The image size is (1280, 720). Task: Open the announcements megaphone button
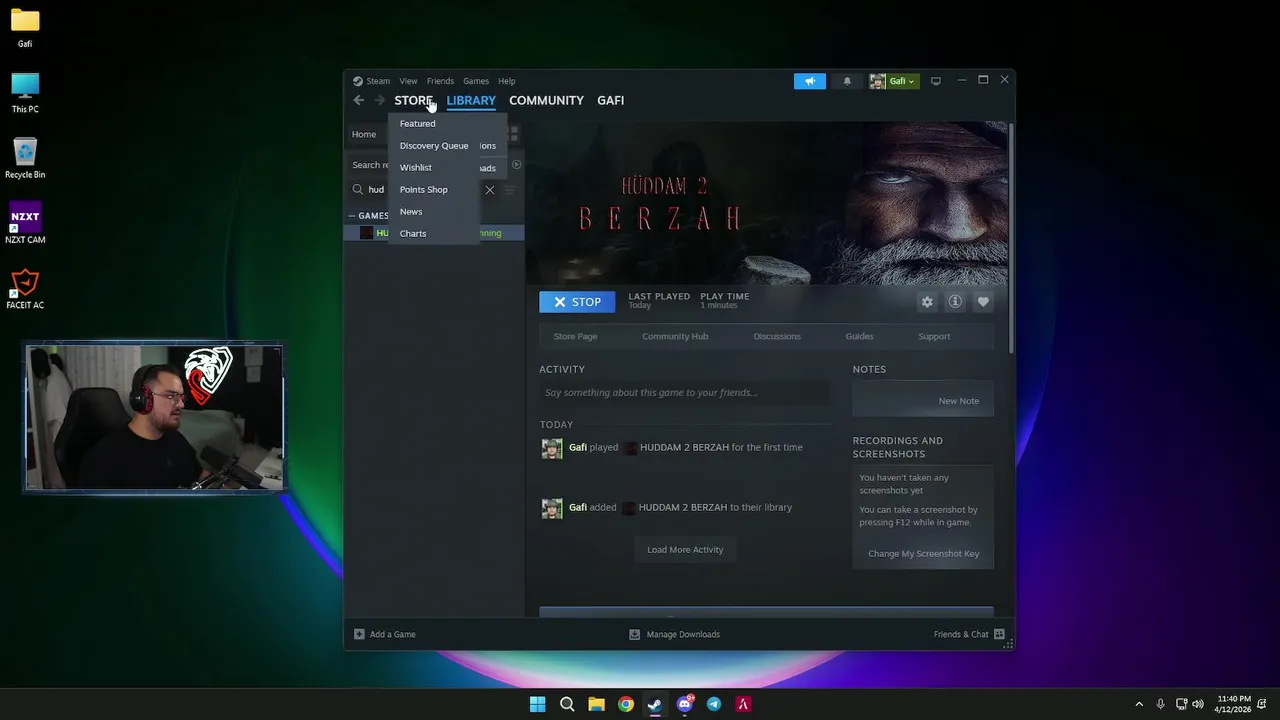[810, 81]
